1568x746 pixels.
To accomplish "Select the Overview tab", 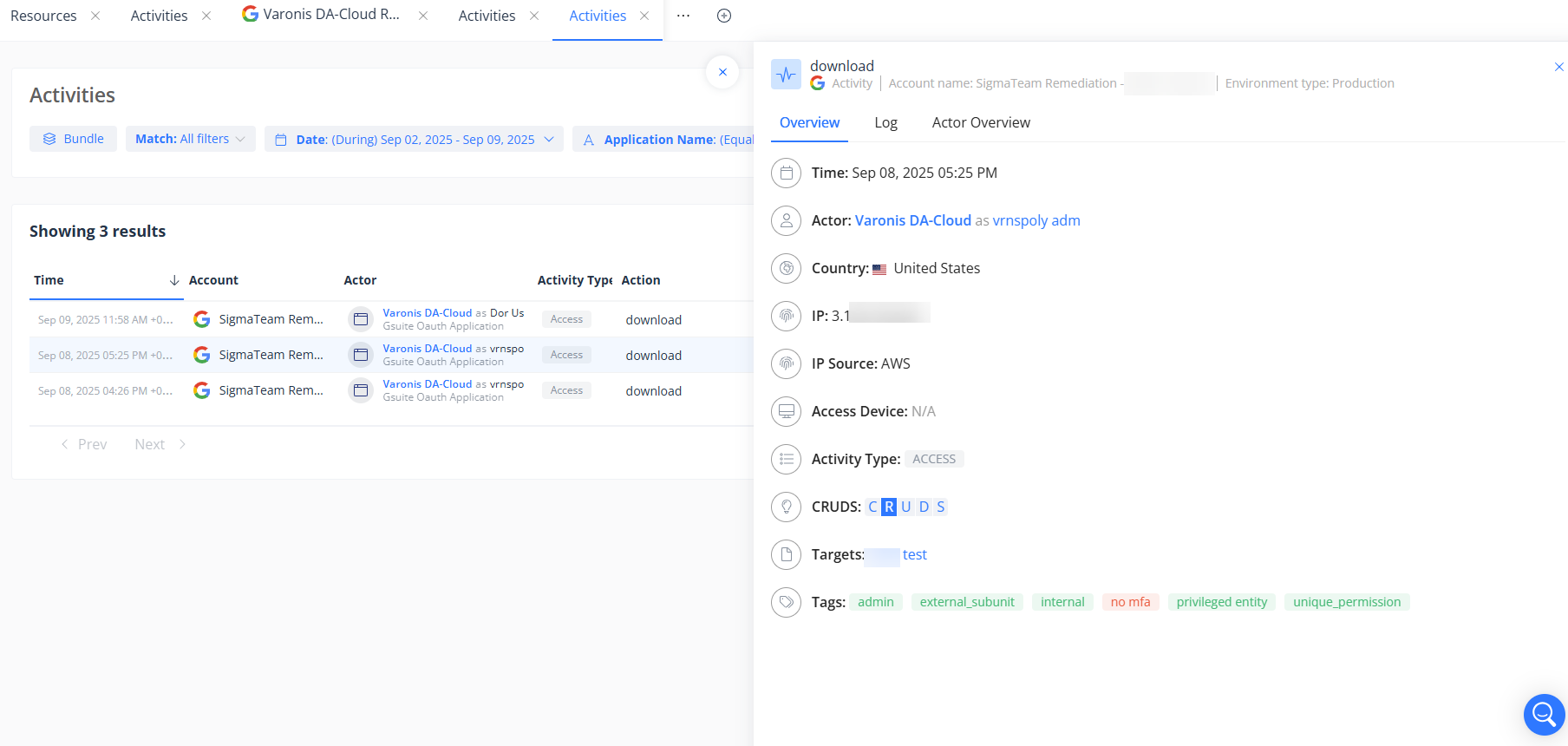I will click(809, 122).
